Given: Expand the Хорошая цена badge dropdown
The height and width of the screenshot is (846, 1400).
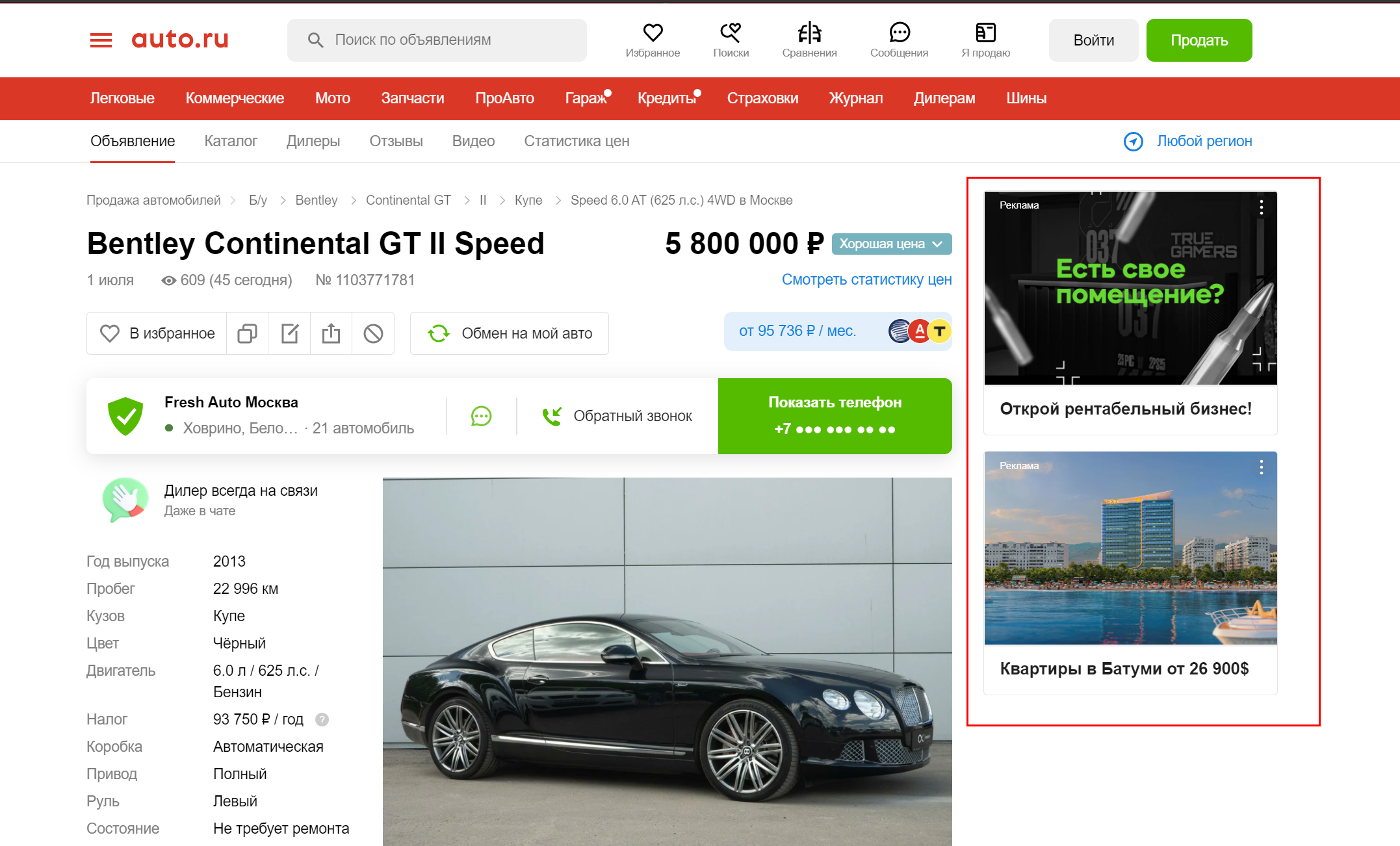Looking at the screenshot, I should pos(891,244).
